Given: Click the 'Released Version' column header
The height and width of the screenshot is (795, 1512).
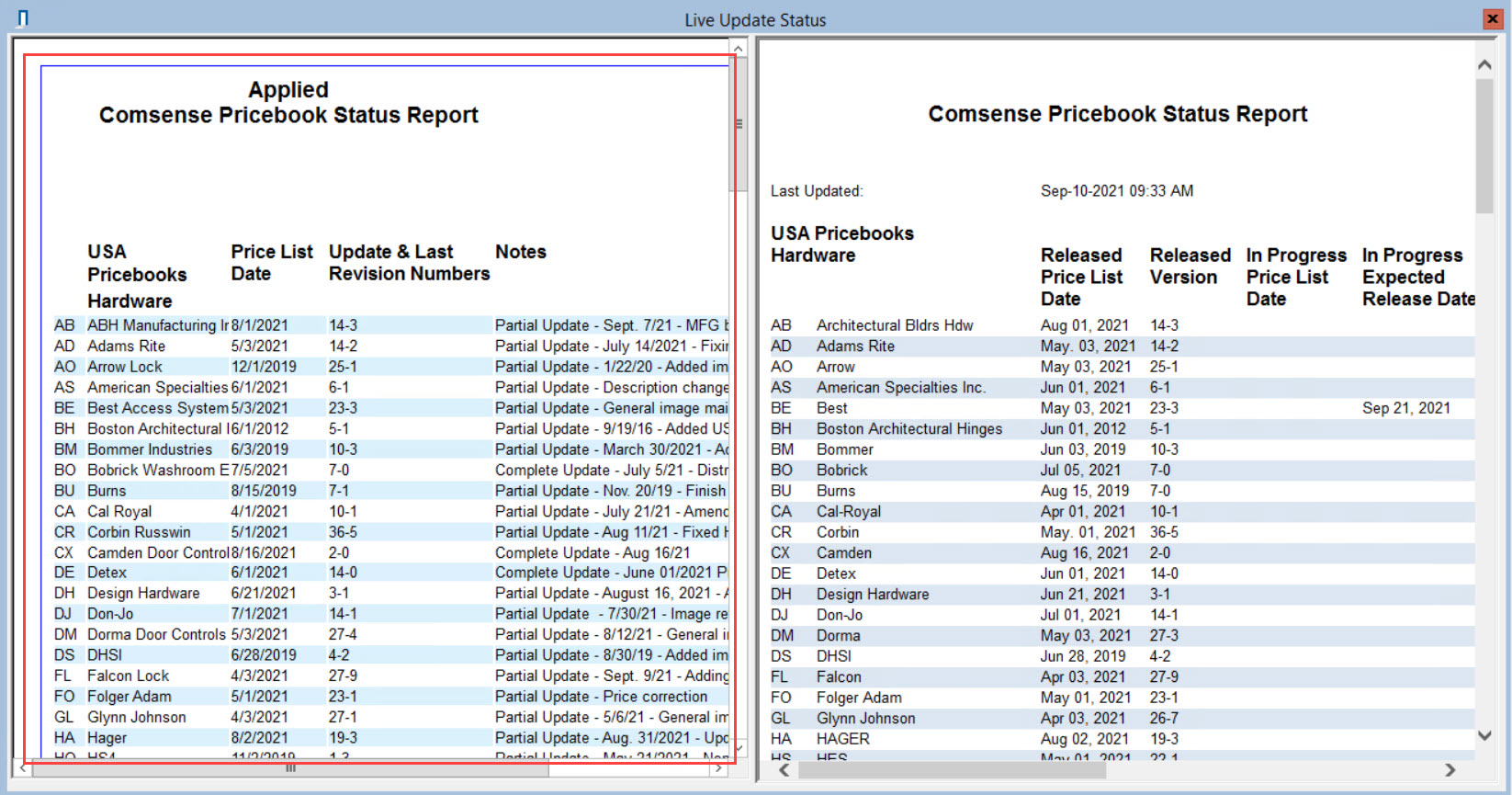Looking at the screenshot, I should 1190,266.
